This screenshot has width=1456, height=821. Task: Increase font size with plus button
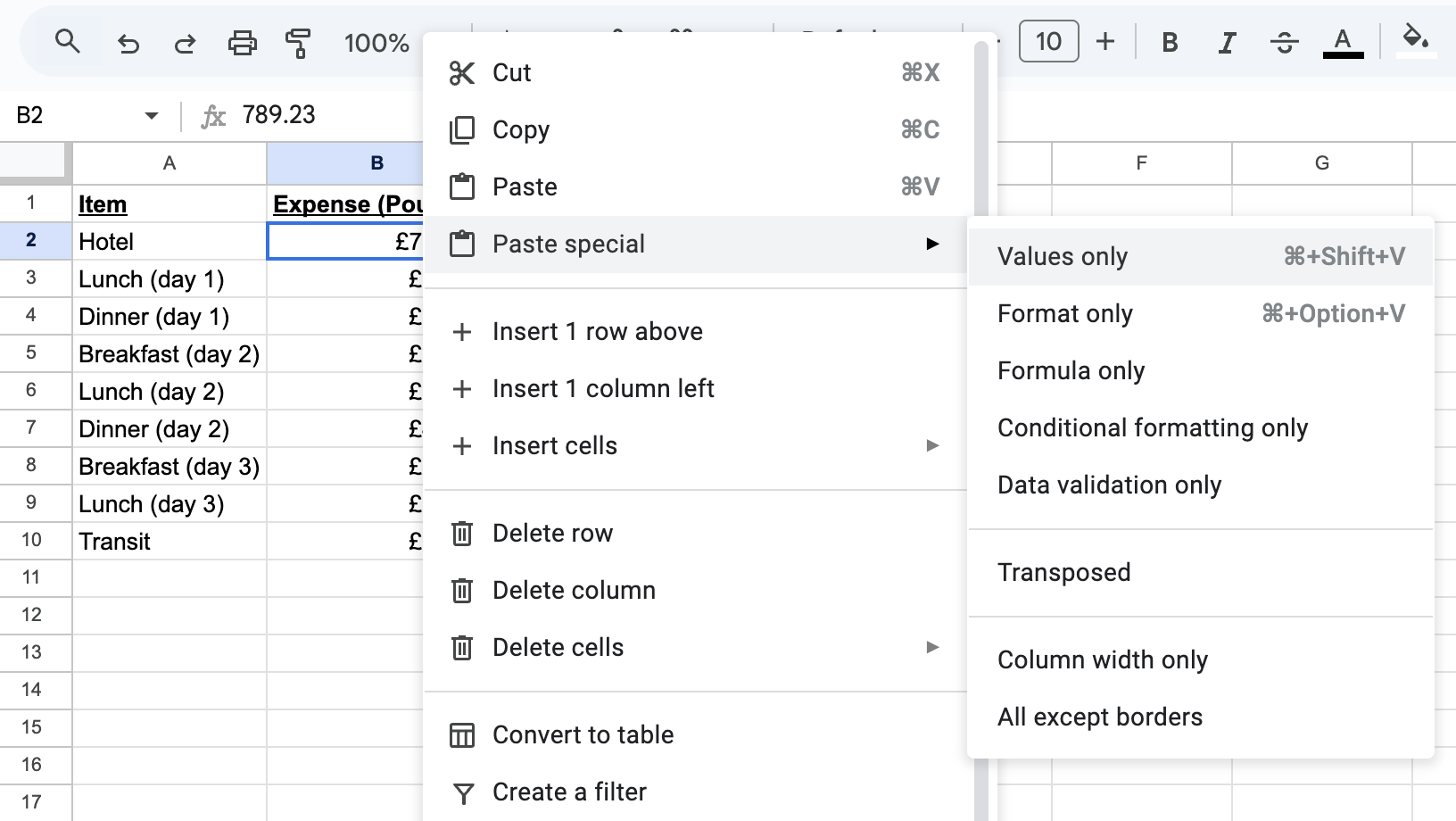click(x=1105, y=42)
